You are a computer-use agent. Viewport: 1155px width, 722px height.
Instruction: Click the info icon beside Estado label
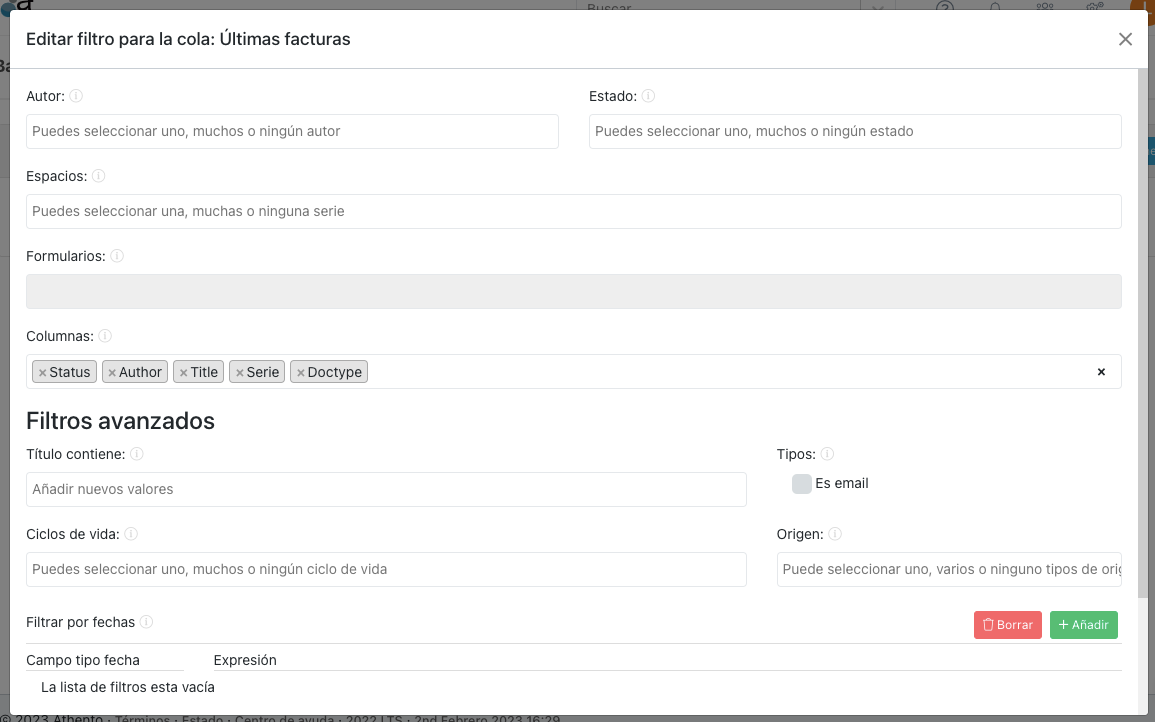(x=648, y=97)
